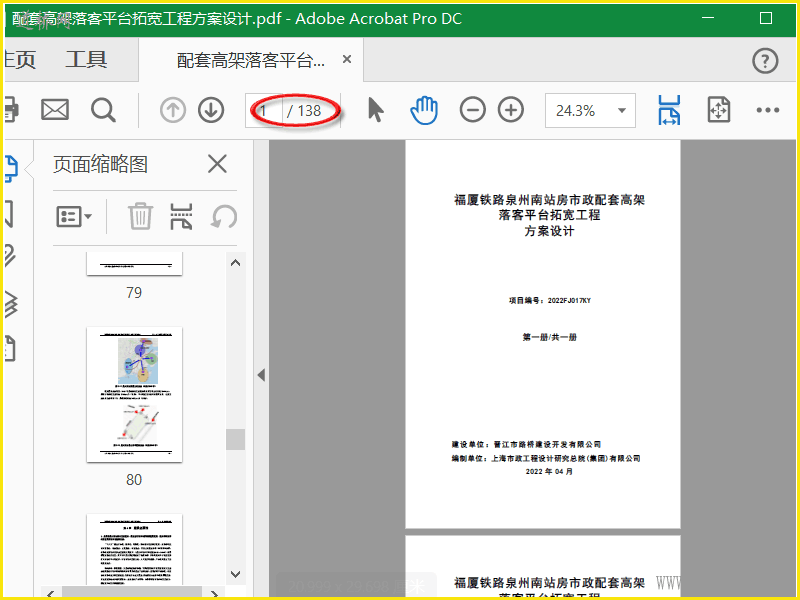Select page 80 thumbnail
800x600 pixels.
135,395
